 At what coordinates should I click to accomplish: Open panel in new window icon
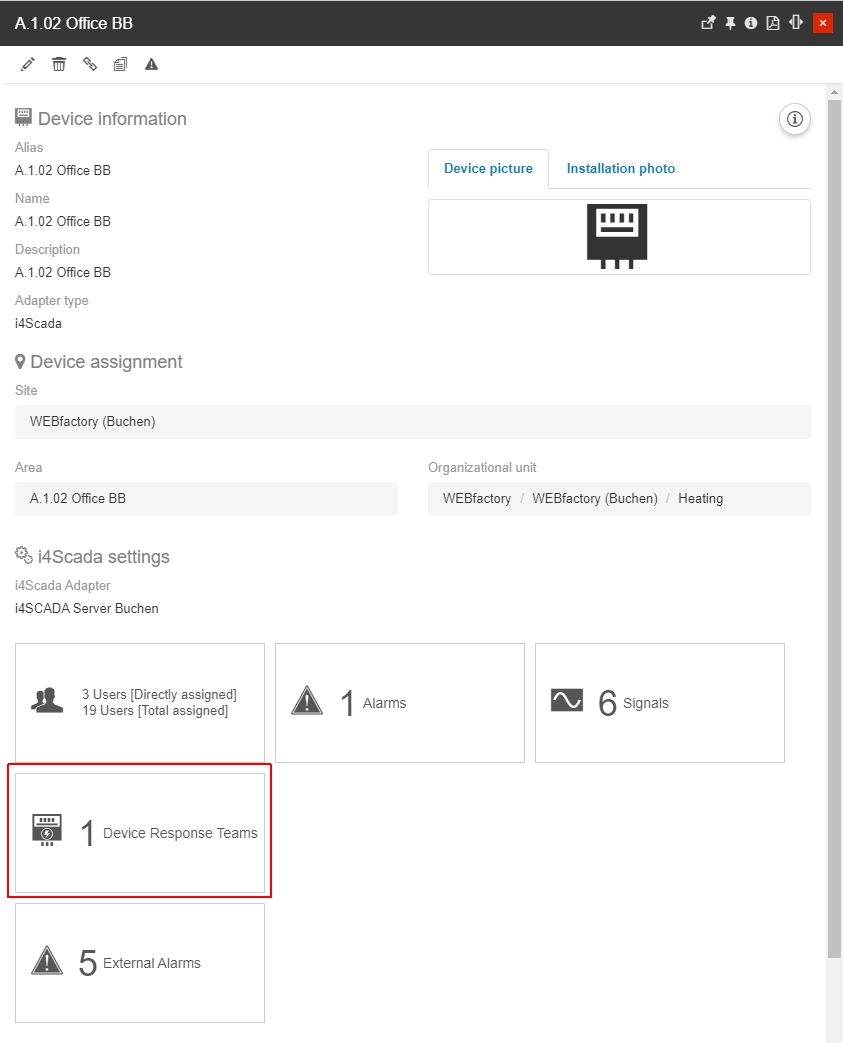pos(708,23)
